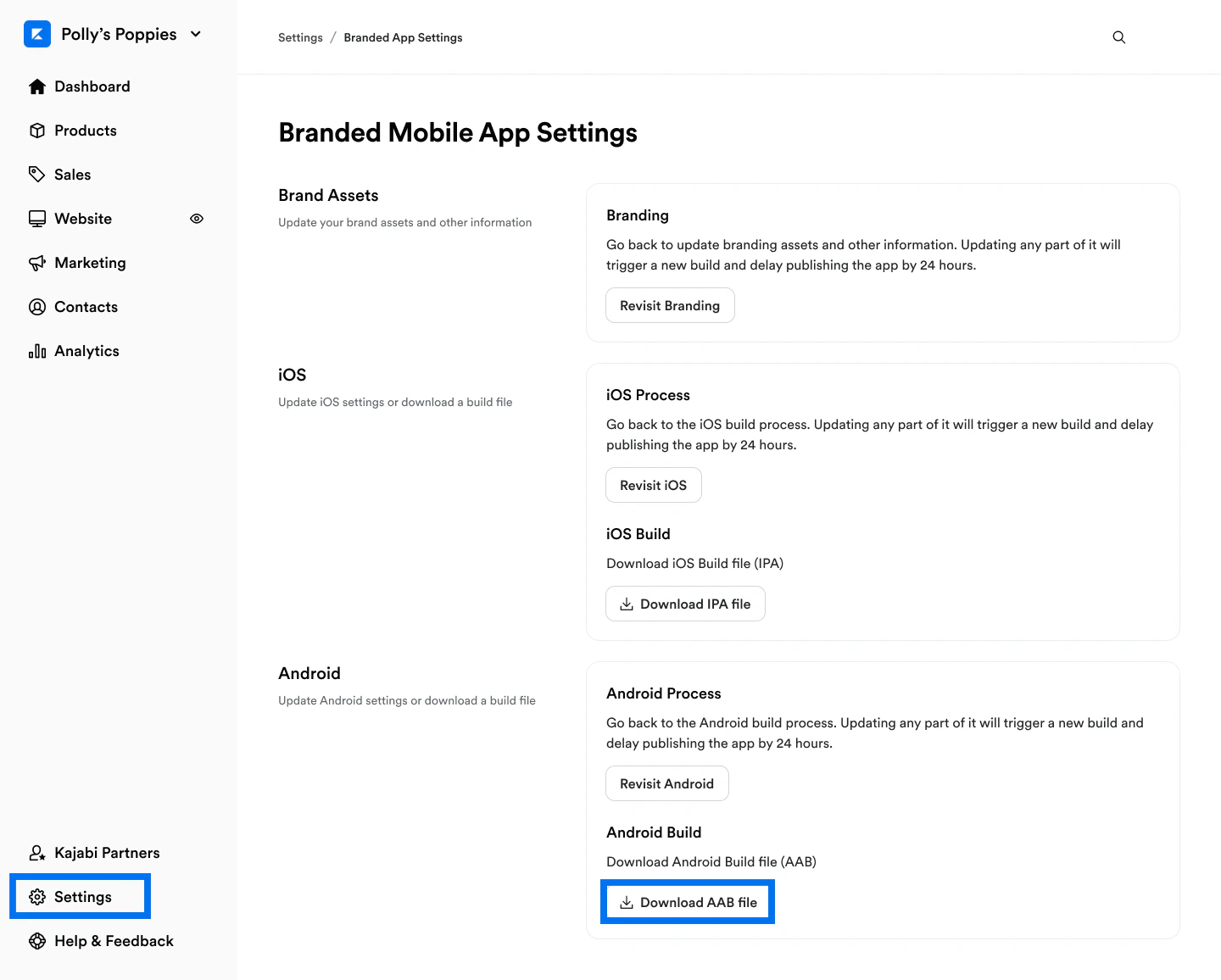Navigate to Settings in the breadcrumb
The height and width of the screenshot is (980, 1221).
click(300, 37)
